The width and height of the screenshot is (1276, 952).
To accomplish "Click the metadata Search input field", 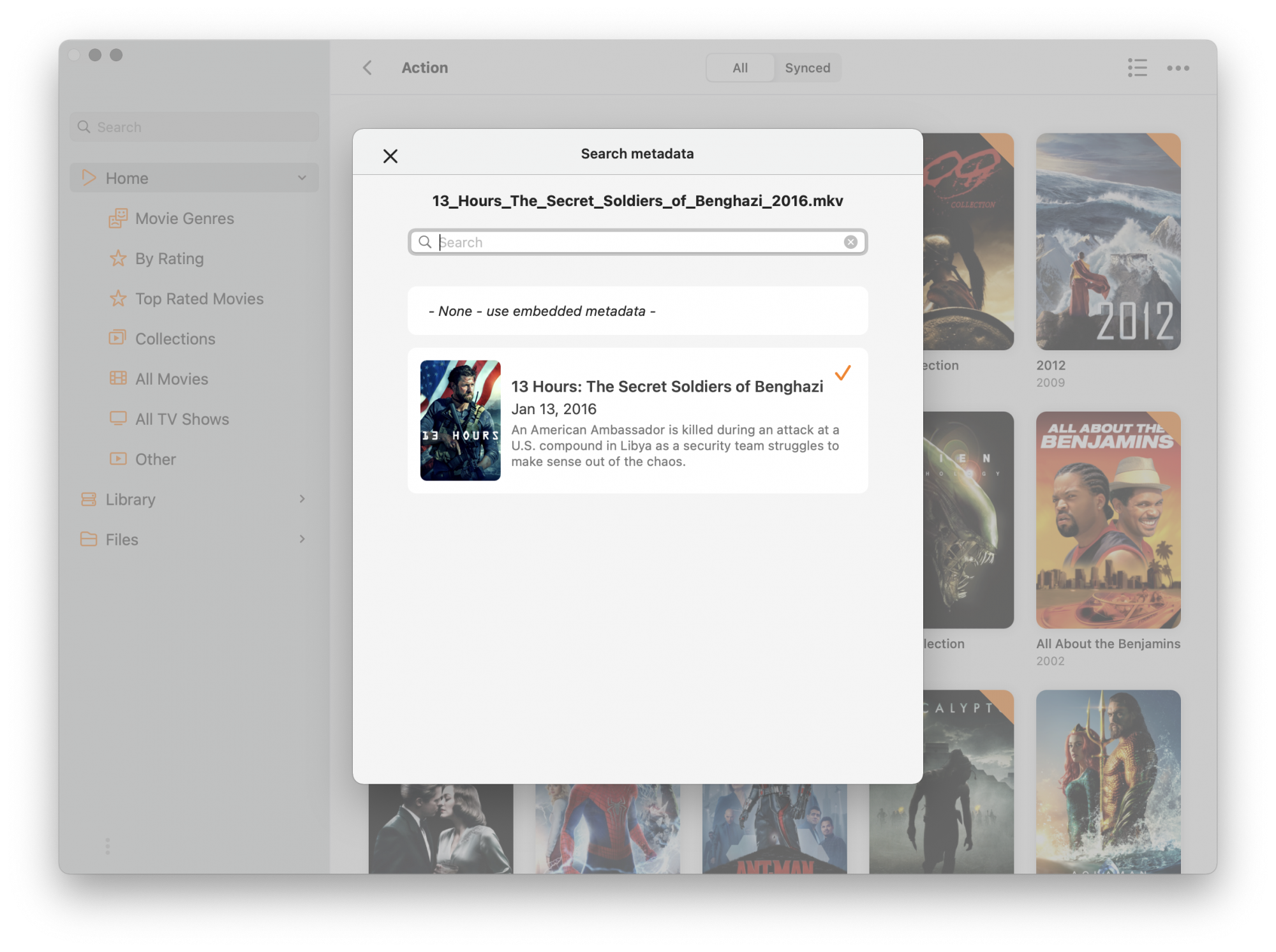I will pos(637,242).
